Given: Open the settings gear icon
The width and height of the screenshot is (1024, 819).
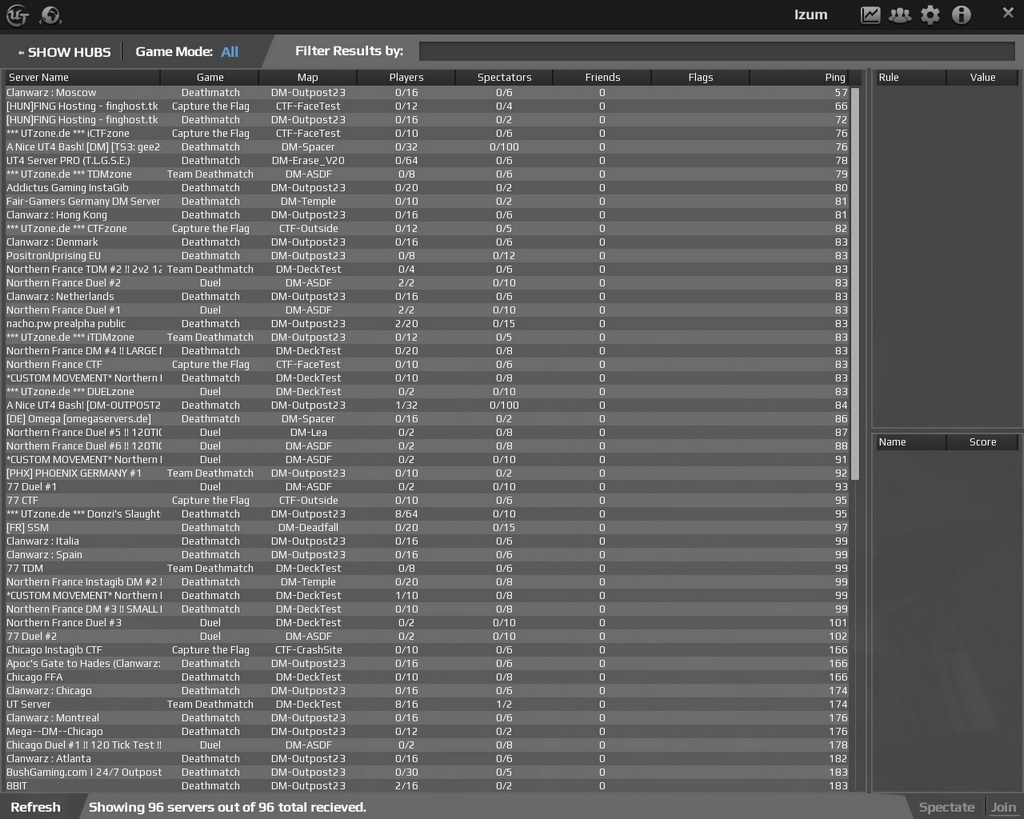Looking at the screenshot, I should tap(930, 15).
